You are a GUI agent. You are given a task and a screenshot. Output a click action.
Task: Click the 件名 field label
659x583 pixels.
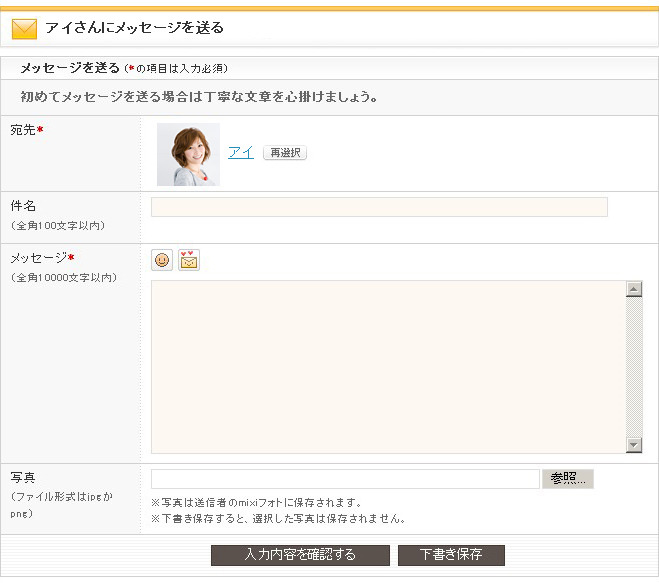pos(23,206)
